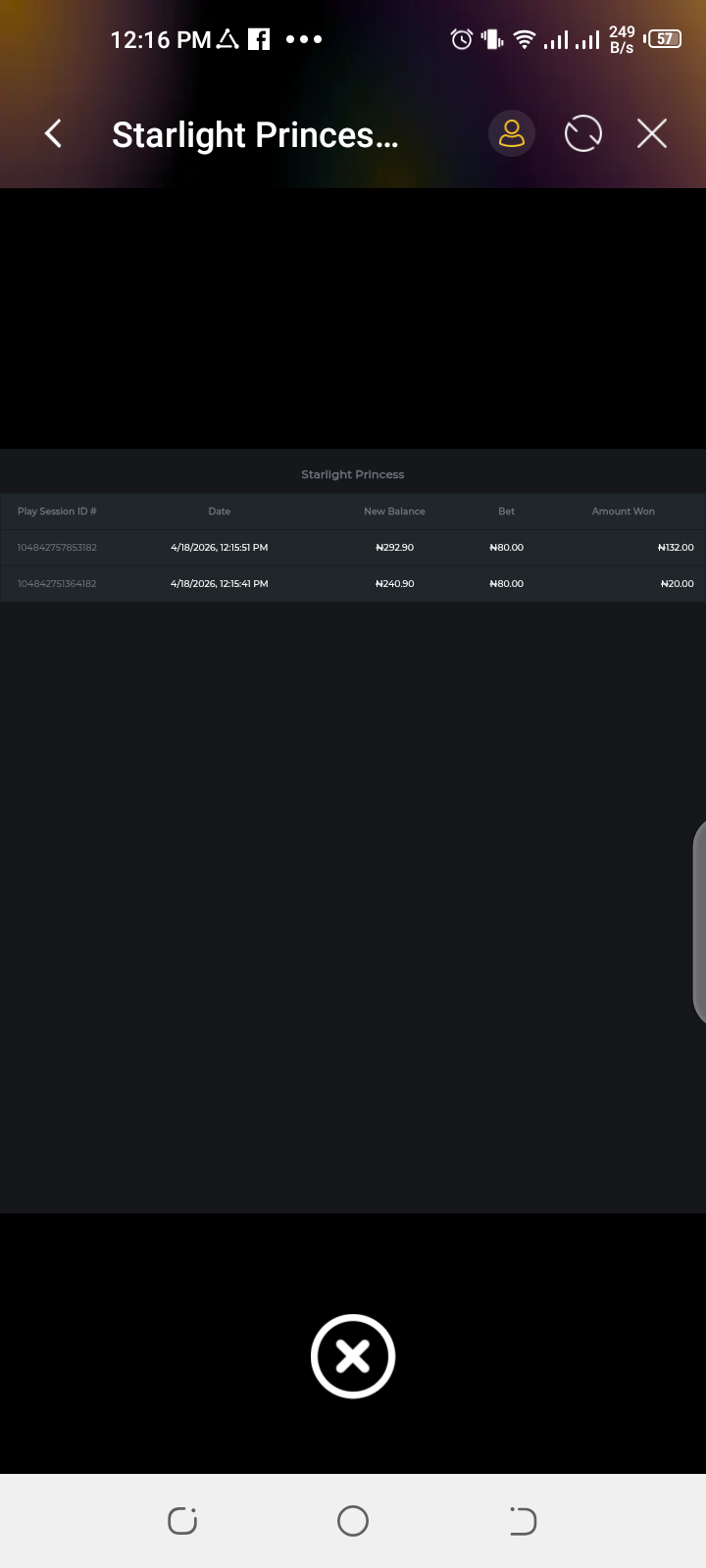The height and width of the screenshot is (1568, 706).
Task: Select the Amount Won column header
Action: pyautogui.click(x=624, y=512)
